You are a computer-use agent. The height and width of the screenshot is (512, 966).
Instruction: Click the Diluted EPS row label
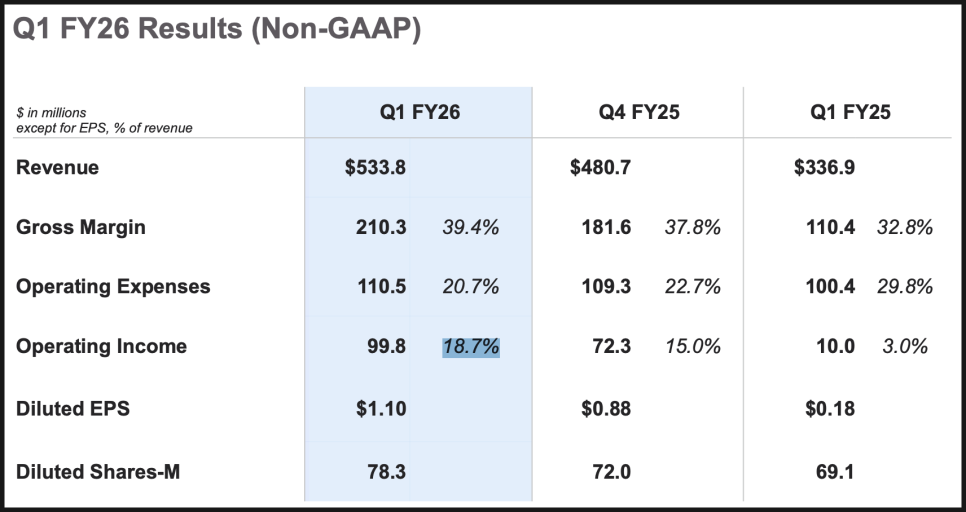pos(73,409)
